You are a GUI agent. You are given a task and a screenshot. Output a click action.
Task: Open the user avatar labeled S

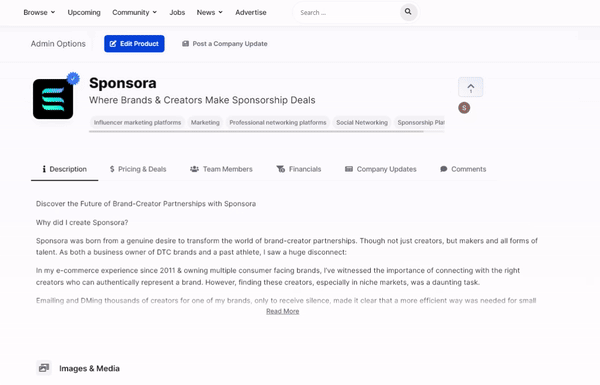pos(464,108)
